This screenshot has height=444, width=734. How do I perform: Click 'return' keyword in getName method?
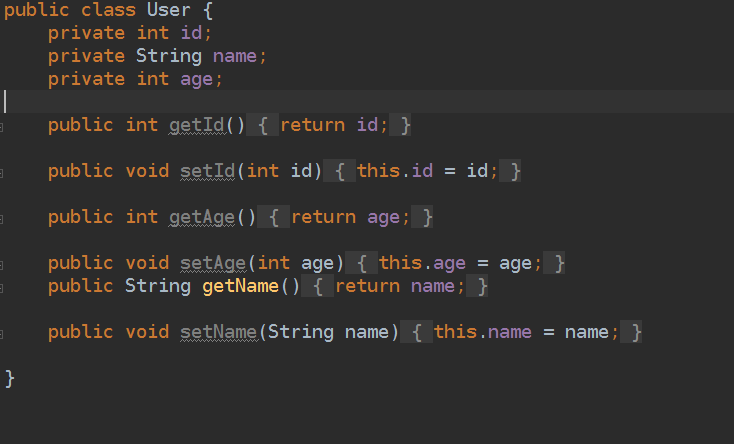coord(367,286)
